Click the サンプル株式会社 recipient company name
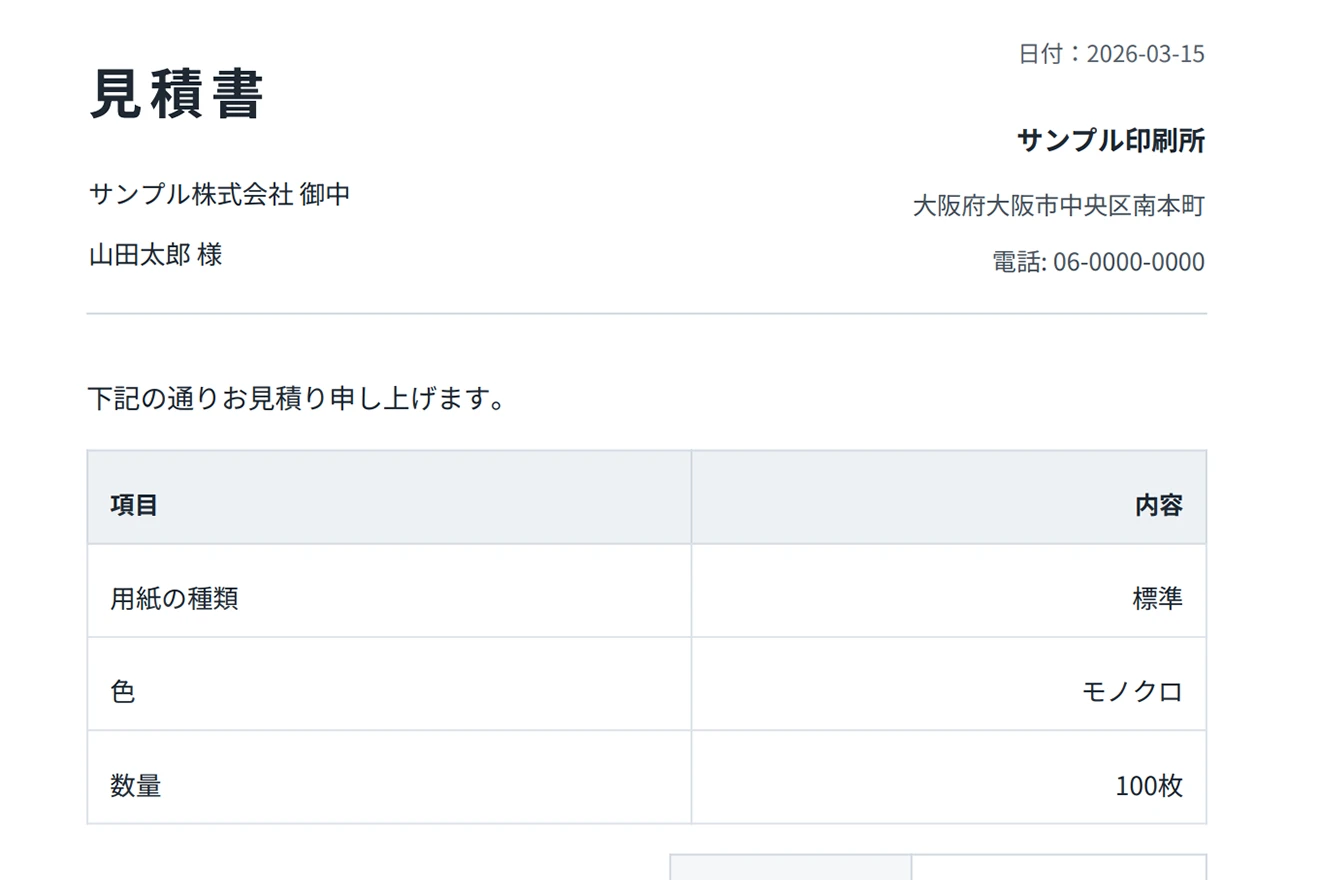1320x880 pixels. click(x=191, y=194)
